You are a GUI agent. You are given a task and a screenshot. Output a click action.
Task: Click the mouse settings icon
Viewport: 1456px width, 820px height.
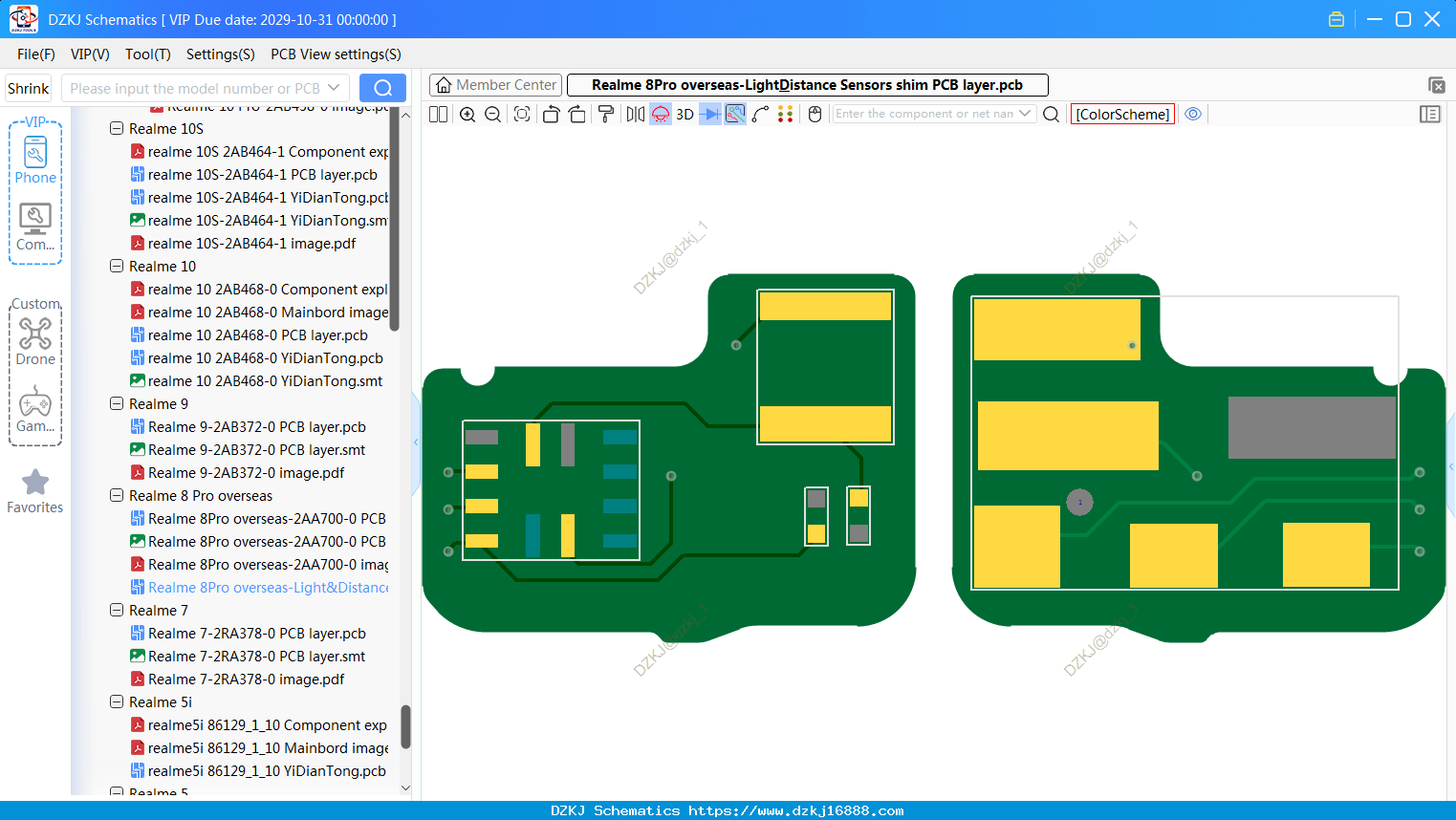[x=815, y=114]
